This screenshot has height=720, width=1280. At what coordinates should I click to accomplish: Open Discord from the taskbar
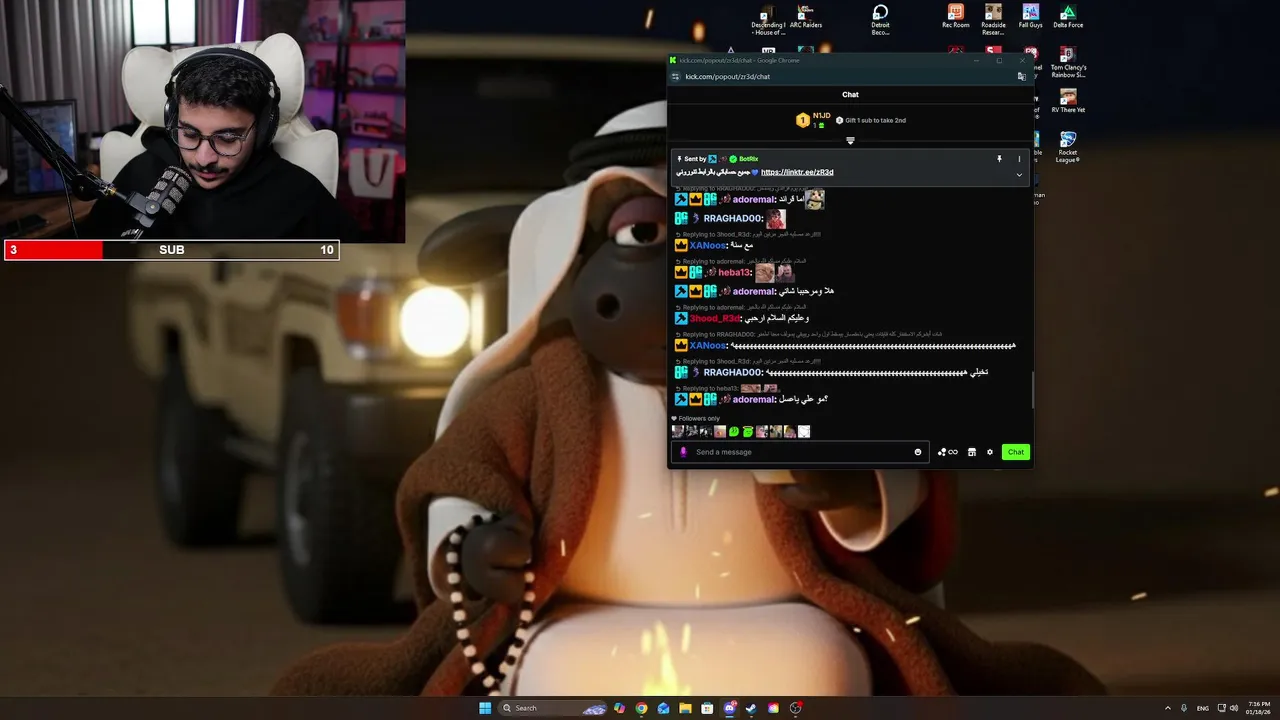point(729,708)
